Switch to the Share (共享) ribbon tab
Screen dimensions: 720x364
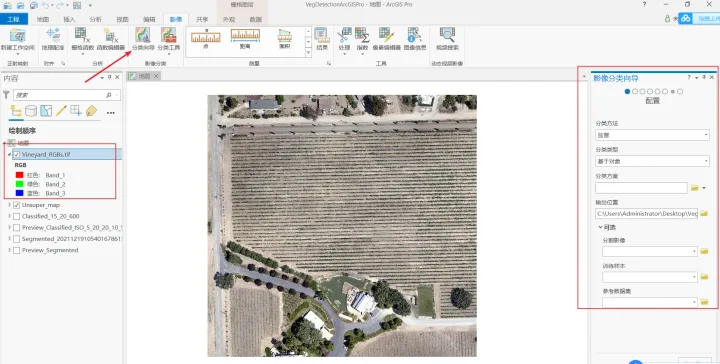click(202, 19)
